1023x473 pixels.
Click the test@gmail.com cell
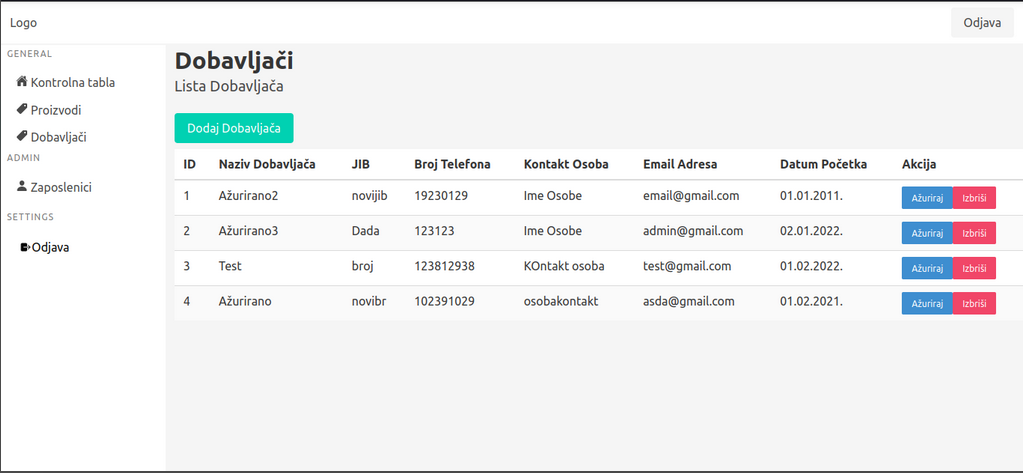click(687, 266)
